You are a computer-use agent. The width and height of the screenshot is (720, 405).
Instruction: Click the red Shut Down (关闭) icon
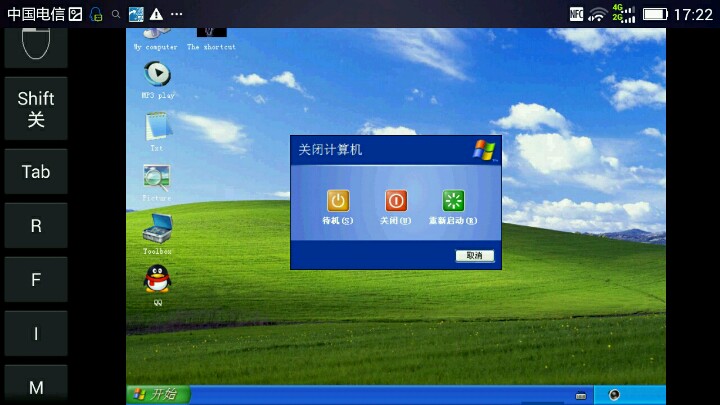tap(396, 201)
